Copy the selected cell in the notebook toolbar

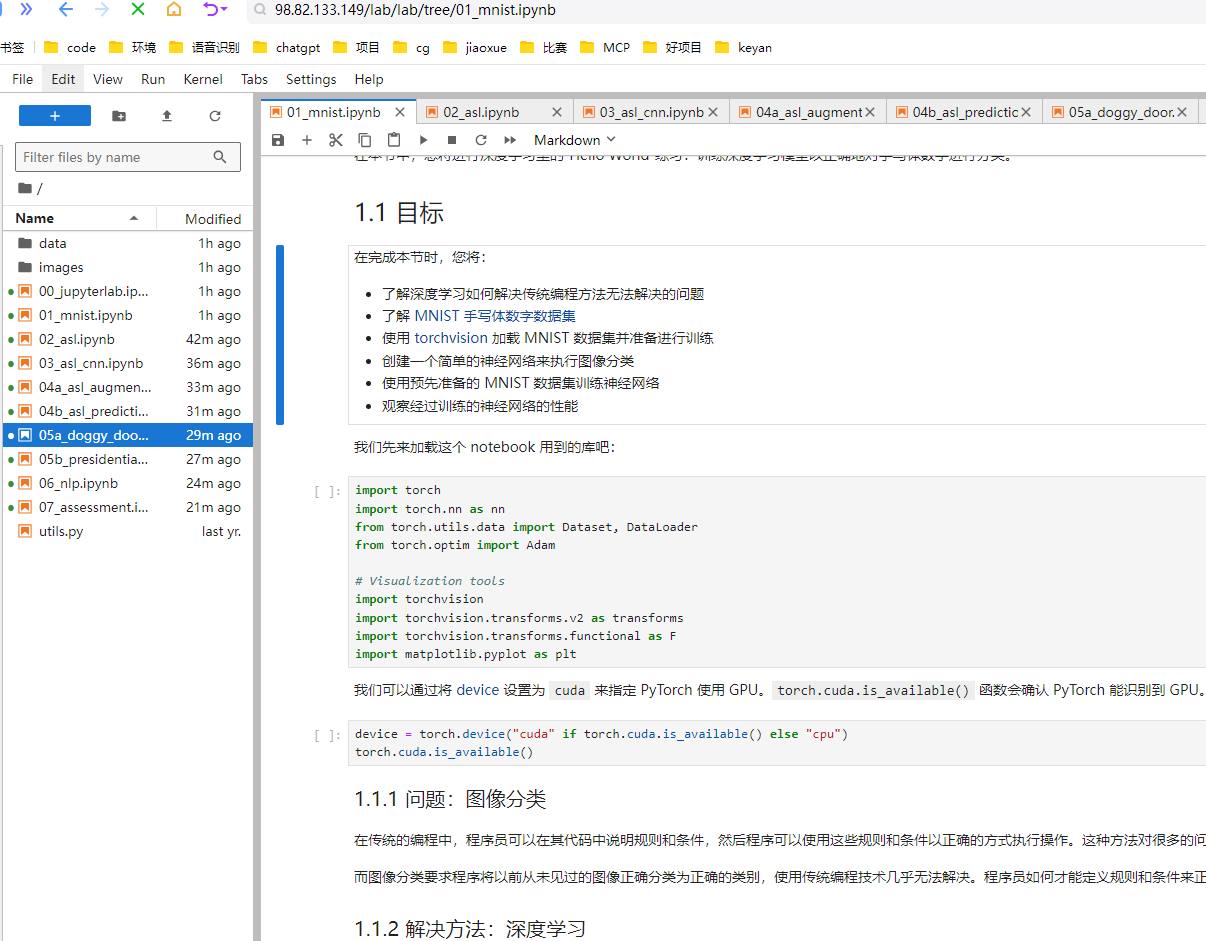coord(365,140)
